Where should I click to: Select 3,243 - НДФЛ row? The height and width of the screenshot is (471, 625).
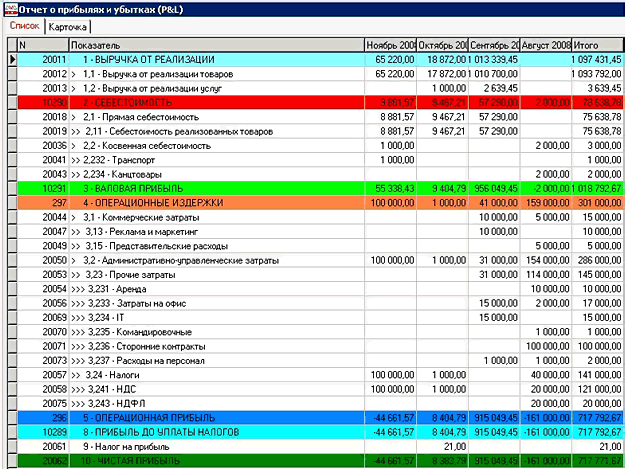point(320,404)
